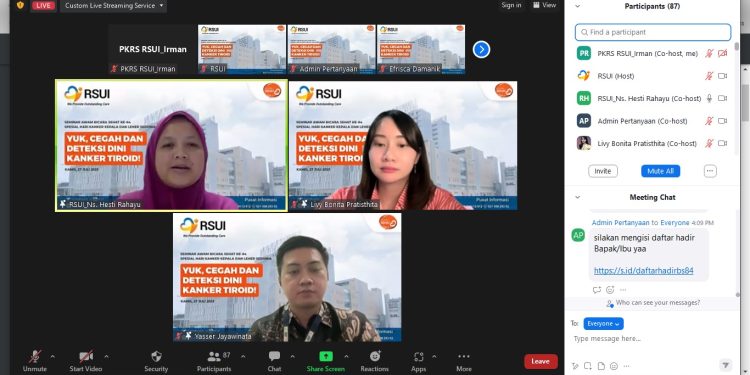Show next gallery page with blue arrow
Image resolution: width=750 pixels, height=375 pixels.
tap(481, 49)
